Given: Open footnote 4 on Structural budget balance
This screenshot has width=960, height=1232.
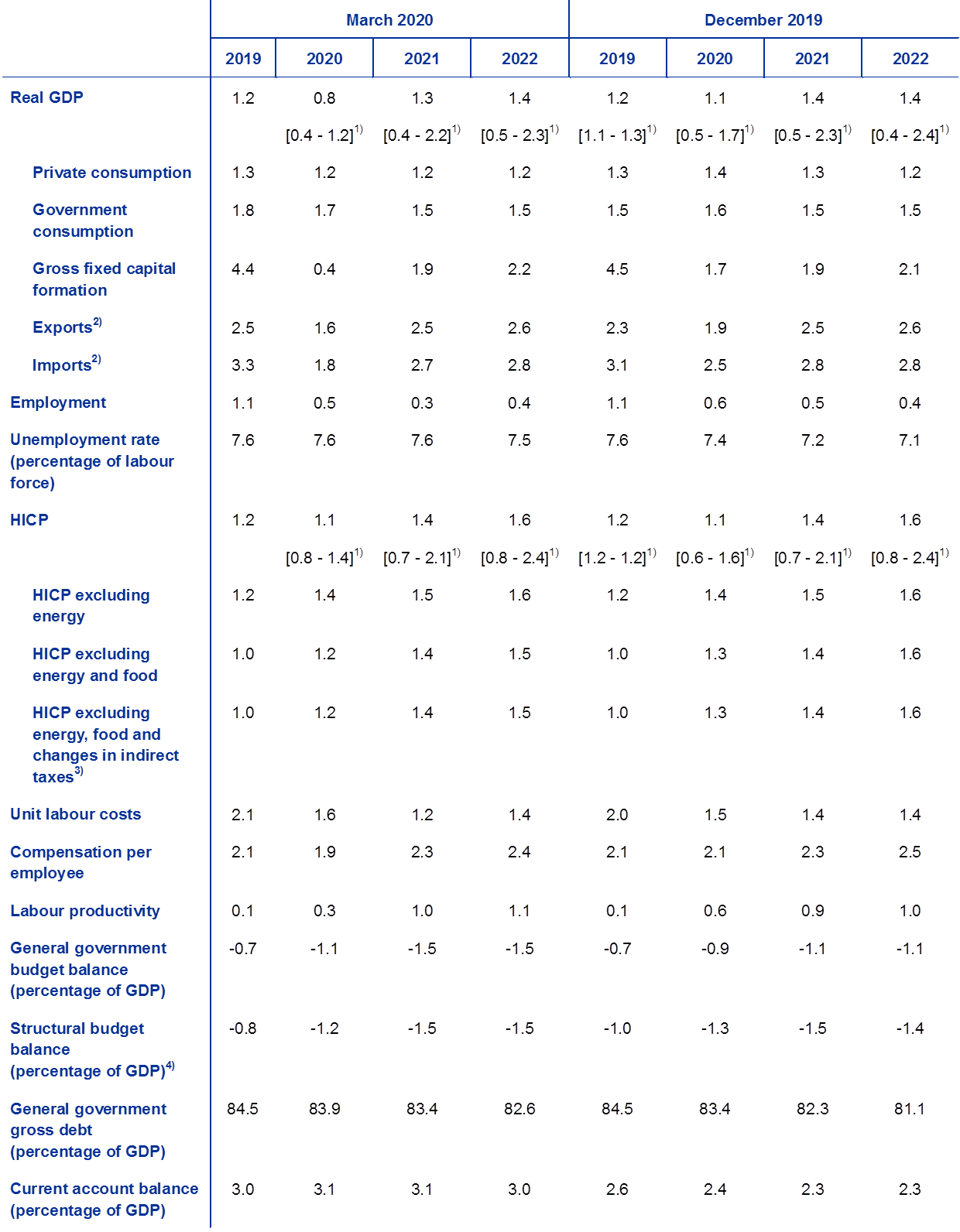Looking at the screenshot, I should click(171, 1066).
